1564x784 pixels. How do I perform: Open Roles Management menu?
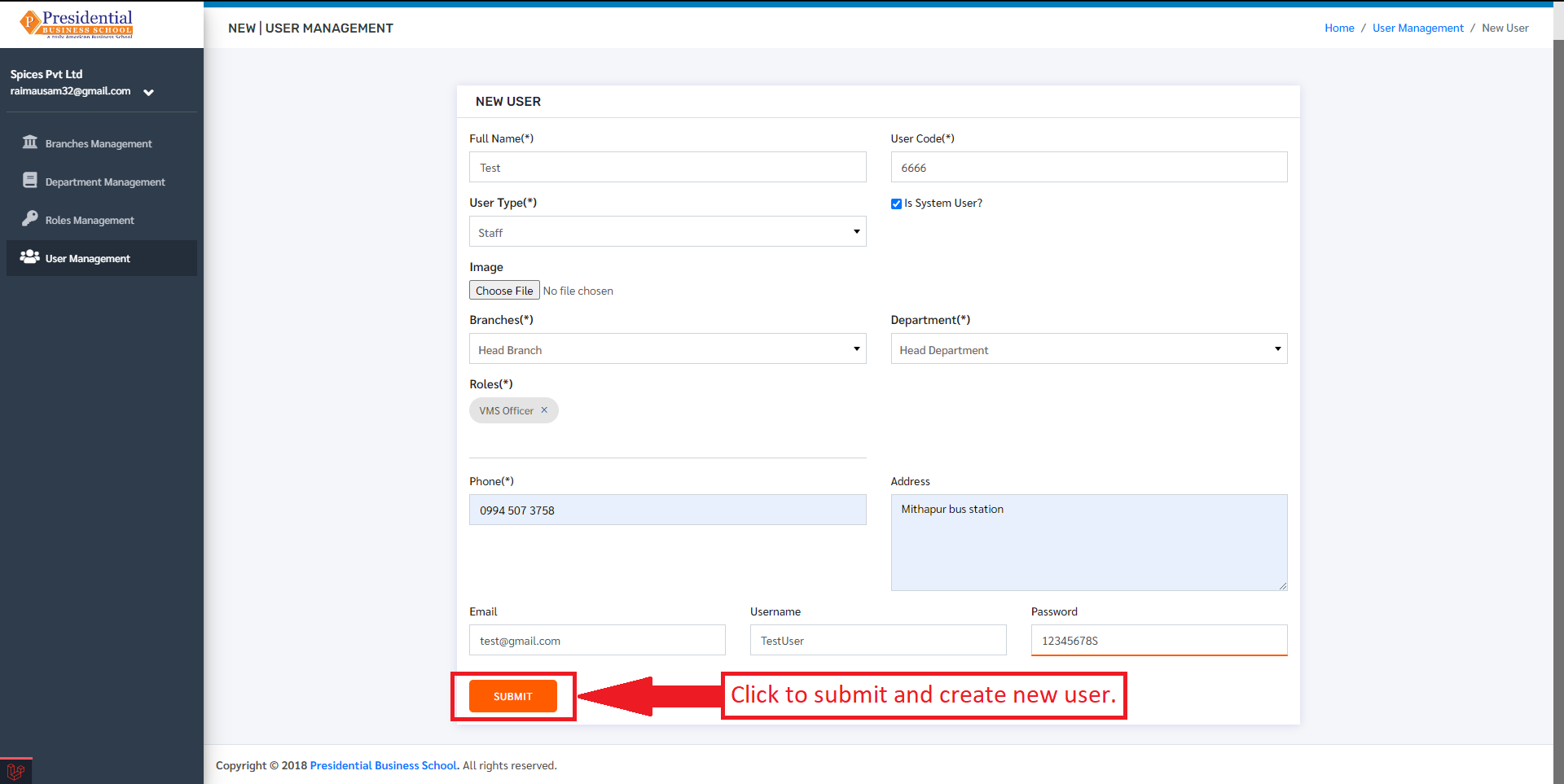(102, 220)
